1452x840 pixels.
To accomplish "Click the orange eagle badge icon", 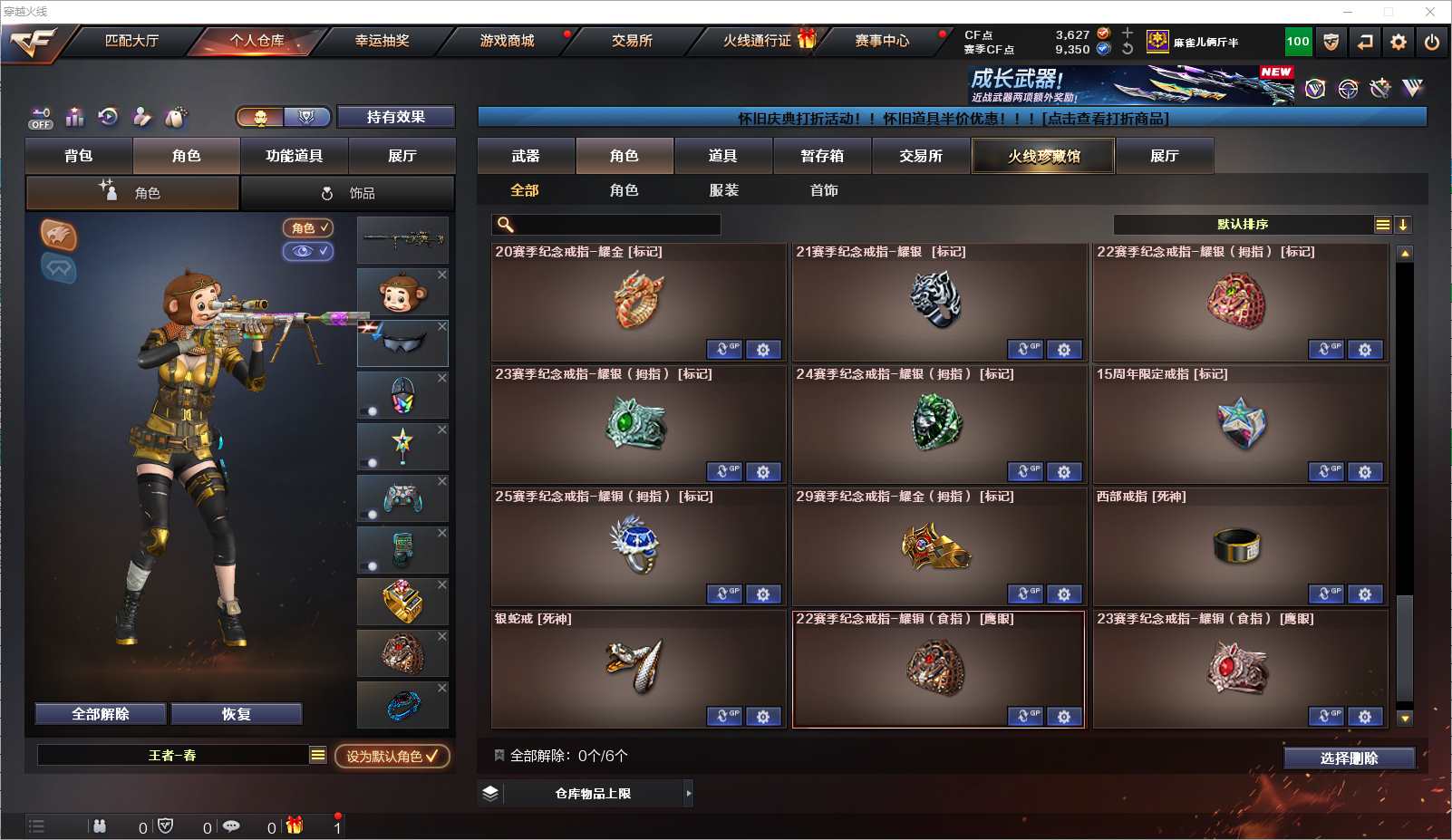I will pyautogui.click(x=59, y=236).
